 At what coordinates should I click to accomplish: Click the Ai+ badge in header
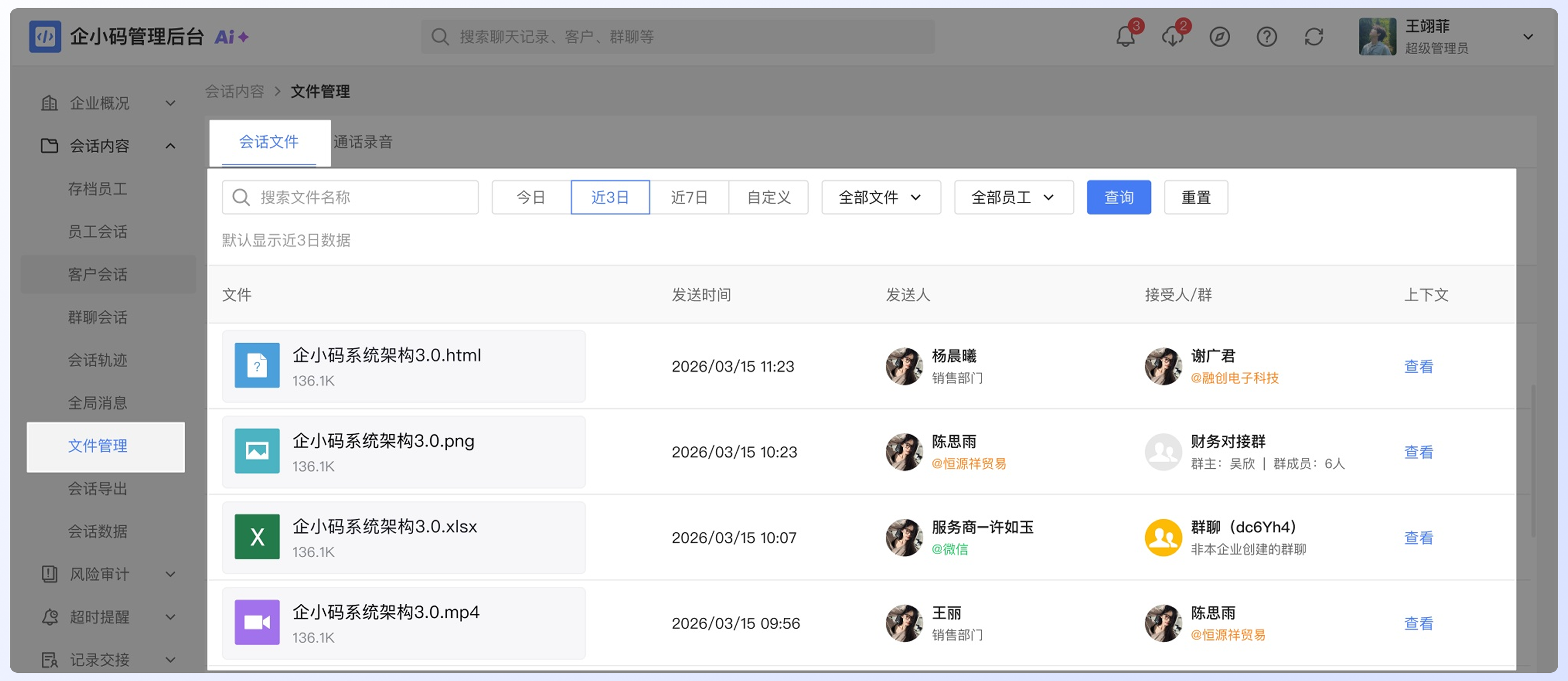(231, 37)
